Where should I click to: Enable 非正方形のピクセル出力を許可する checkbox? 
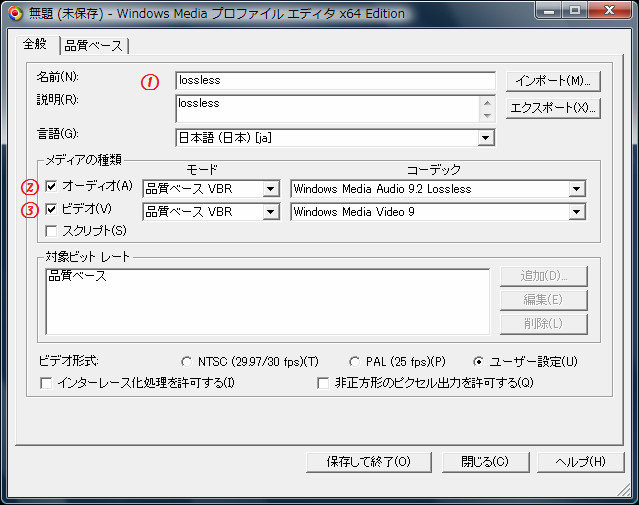tap(323, 383)
